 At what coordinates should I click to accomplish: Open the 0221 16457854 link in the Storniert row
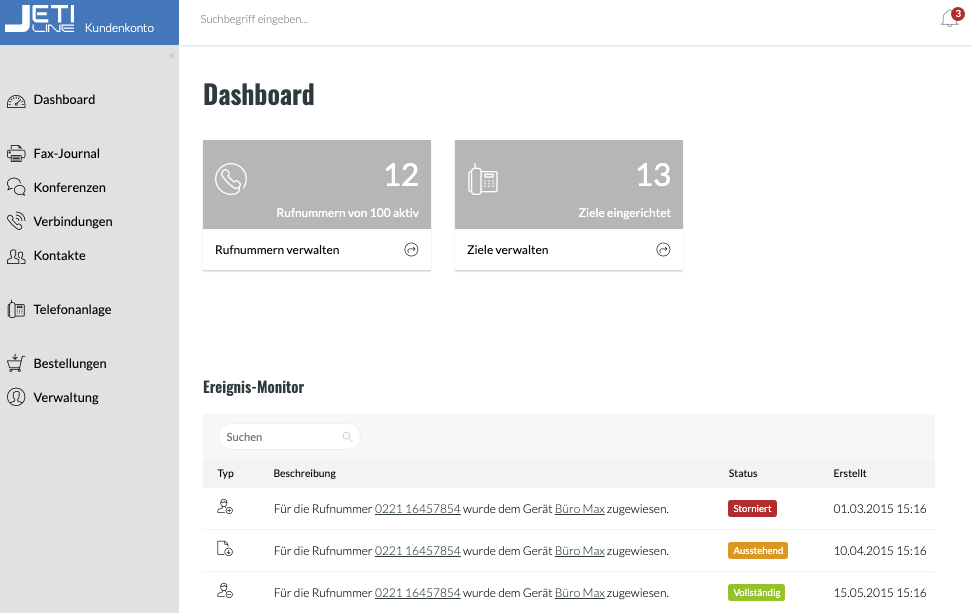point(418,509)
